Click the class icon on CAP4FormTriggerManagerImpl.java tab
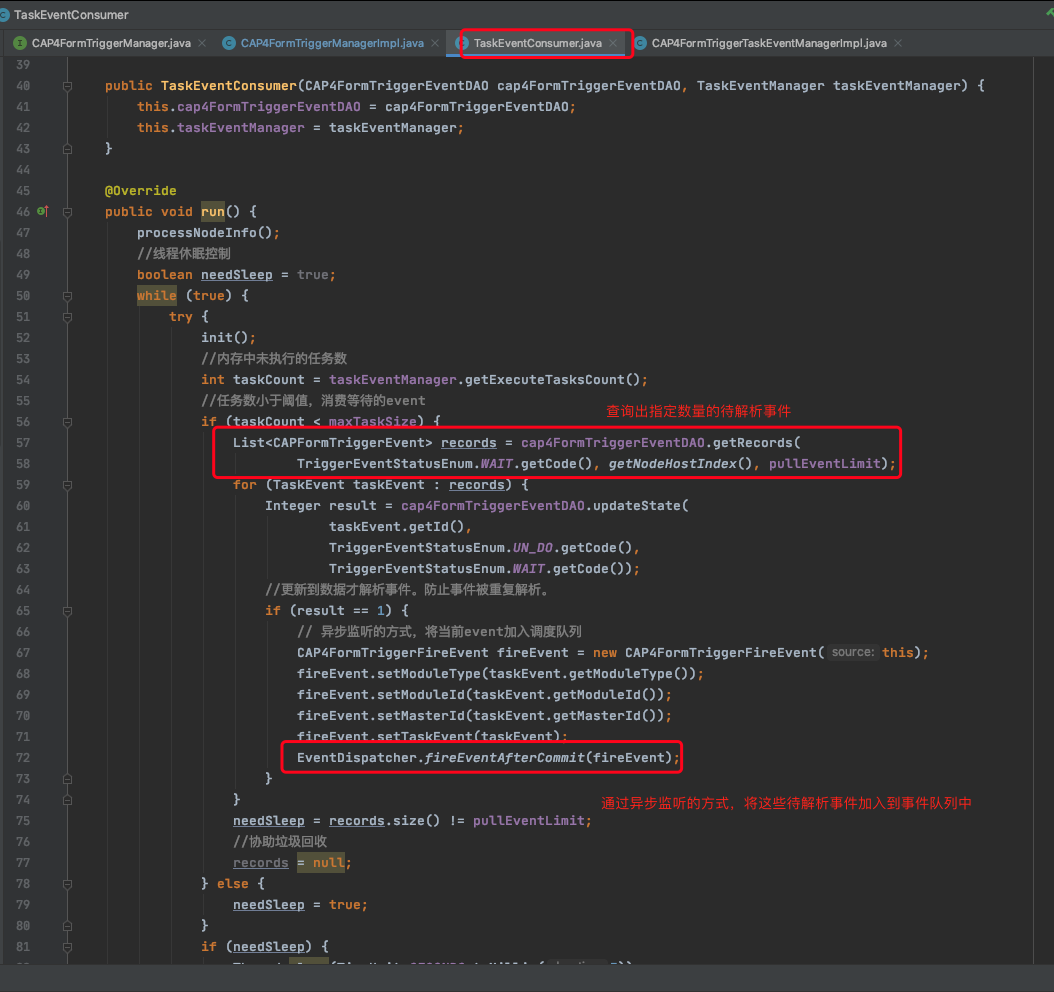 (229, 43)
